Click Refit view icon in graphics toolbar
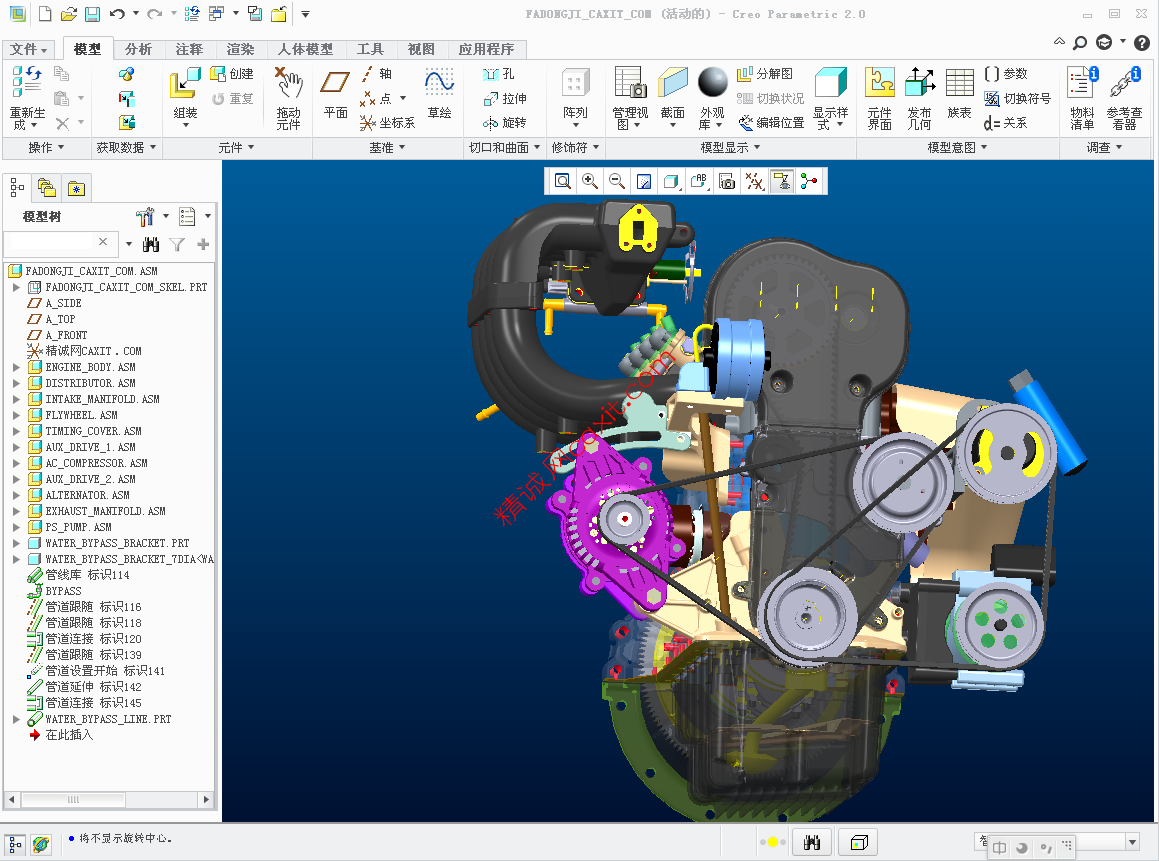The width and height of the screenshot is (1159, 861). pos(563,181)
